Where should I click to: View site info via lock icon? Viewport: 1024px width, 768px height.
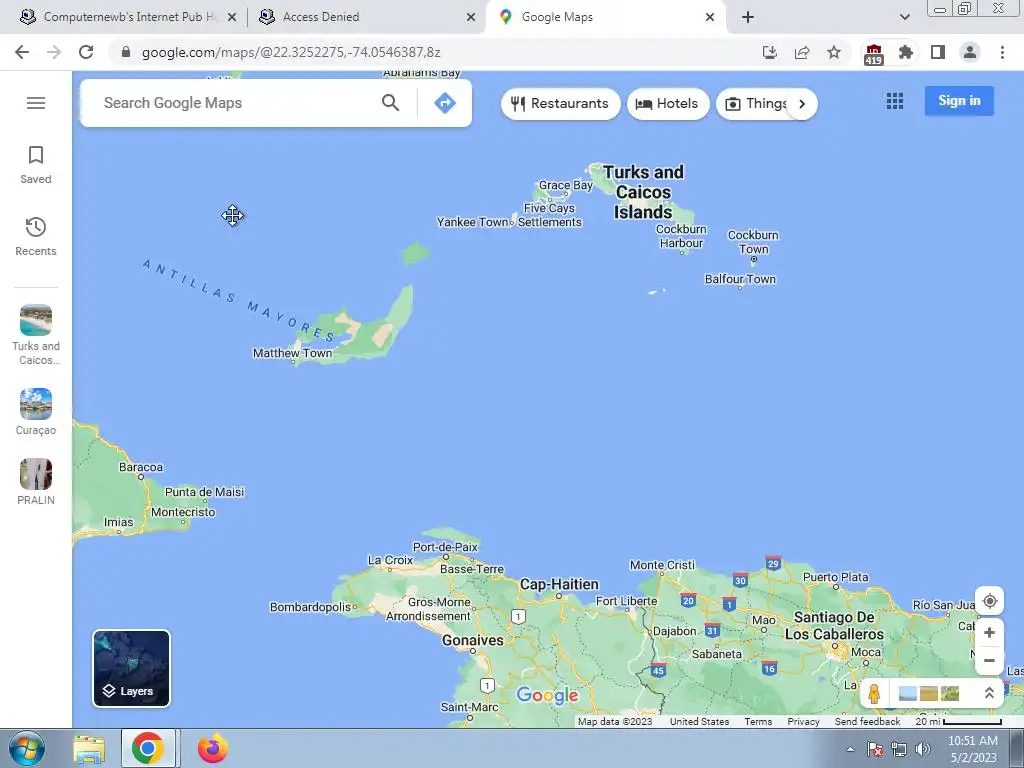point(126,52)
